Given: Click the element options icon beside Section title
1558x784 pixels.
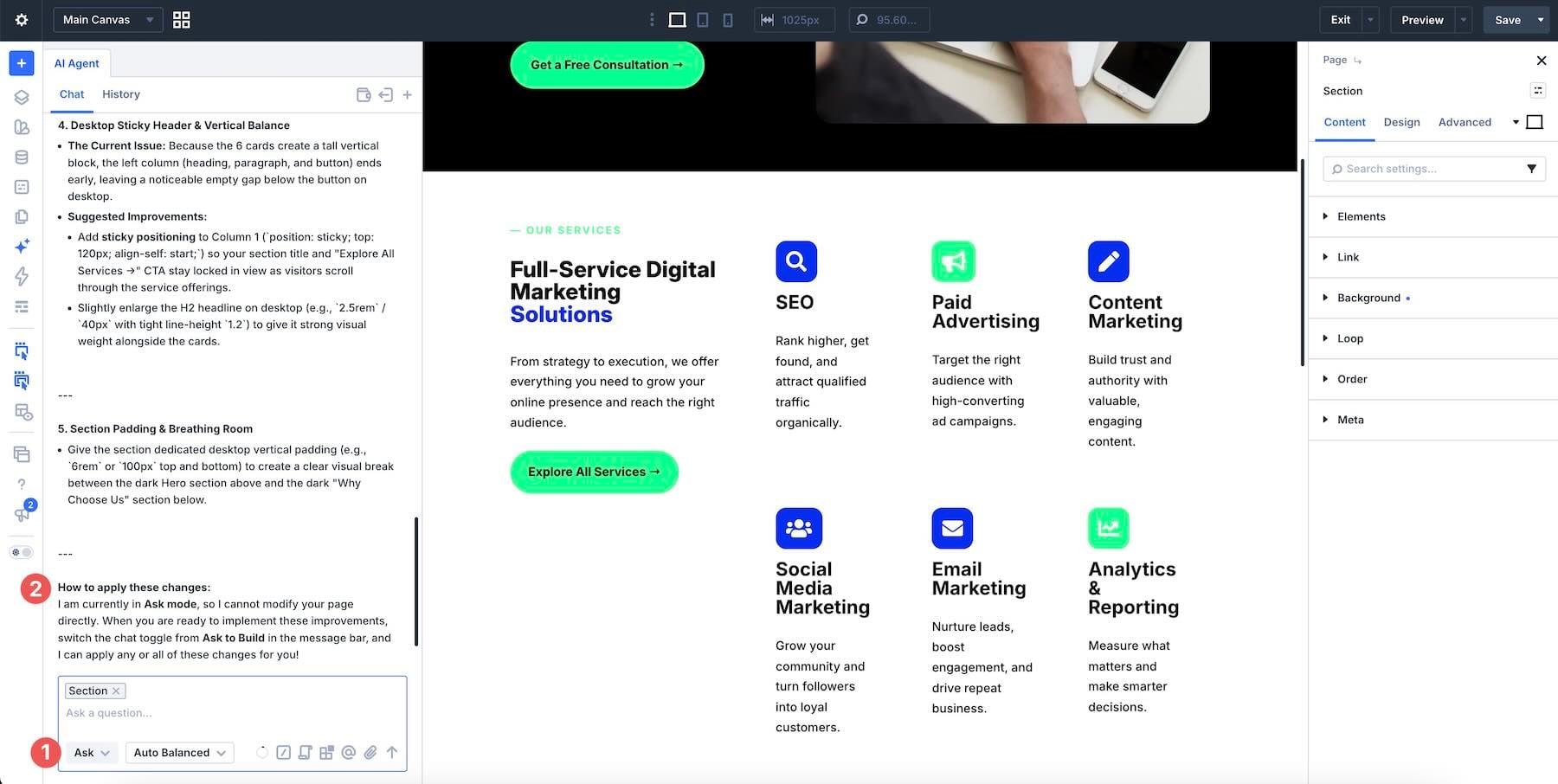Looking at the screenshot, I should [x=1538, y=91].
